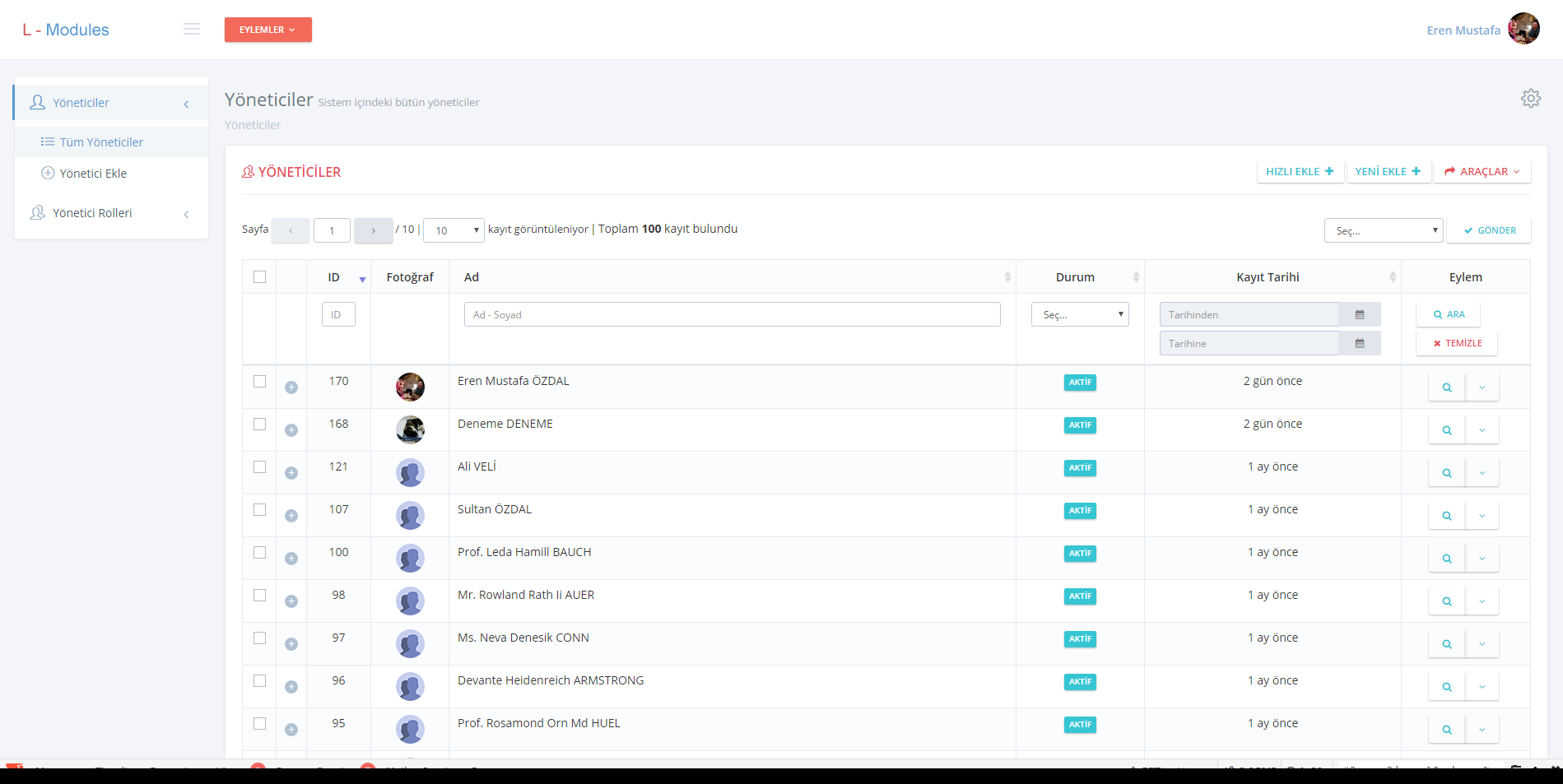Open the Tarihinden calendar picker icon
The width and height of the screenshot is (1563, 784).
(1360, 315)
